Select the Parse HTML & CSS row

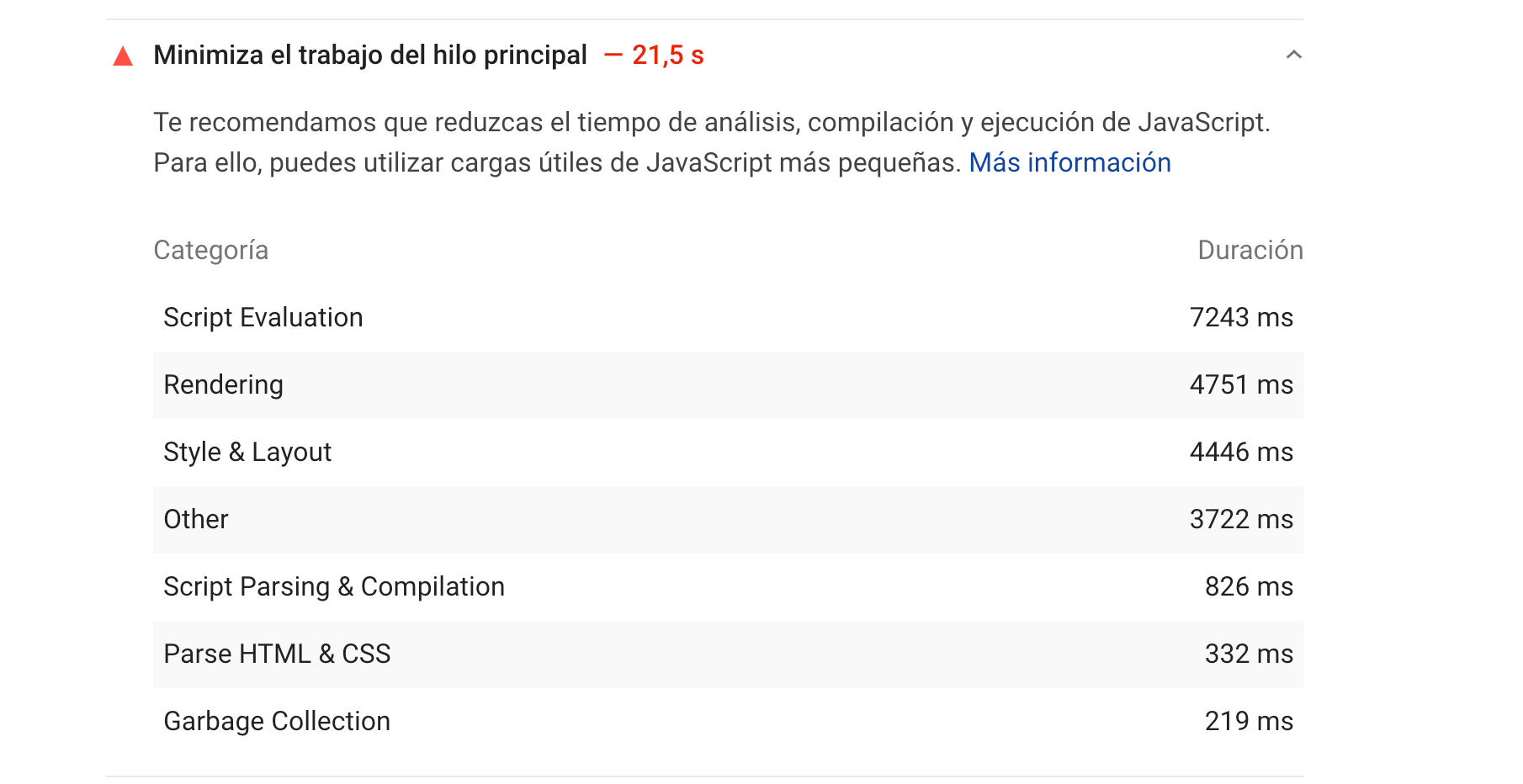pos(729,654)
